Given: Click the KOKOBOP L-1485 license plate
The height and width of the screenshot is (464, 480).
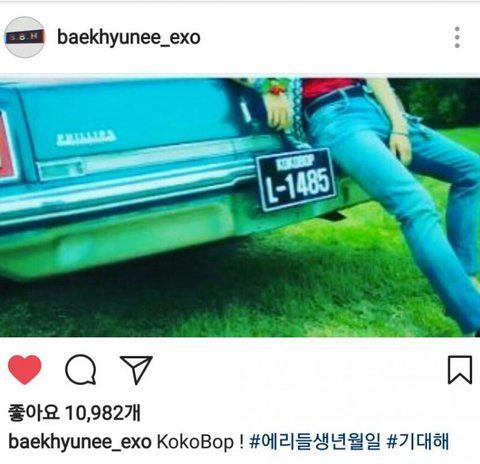Looking at the screenshot, I should click(x=297, y=179).
